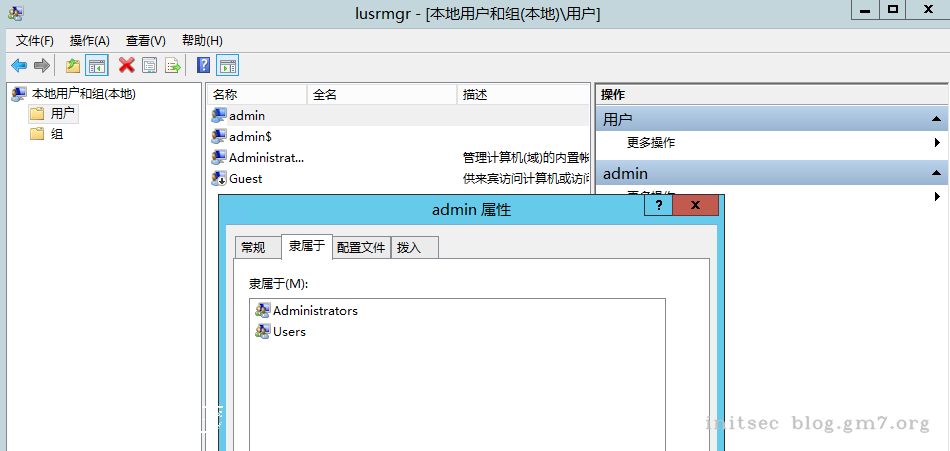
Task: Switch to the 配置文件 tab
Action: [361, 247]
